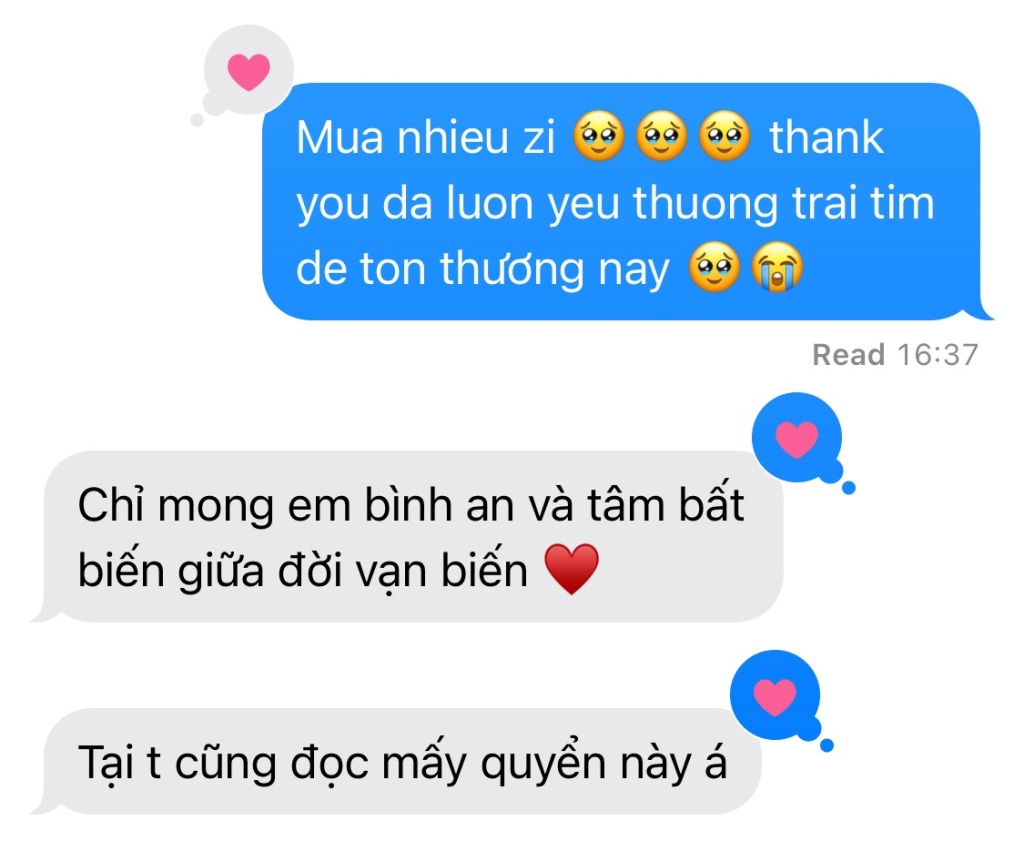
Task: Click the first pleading face emoji after 'zi'
Action: [599, 136]
